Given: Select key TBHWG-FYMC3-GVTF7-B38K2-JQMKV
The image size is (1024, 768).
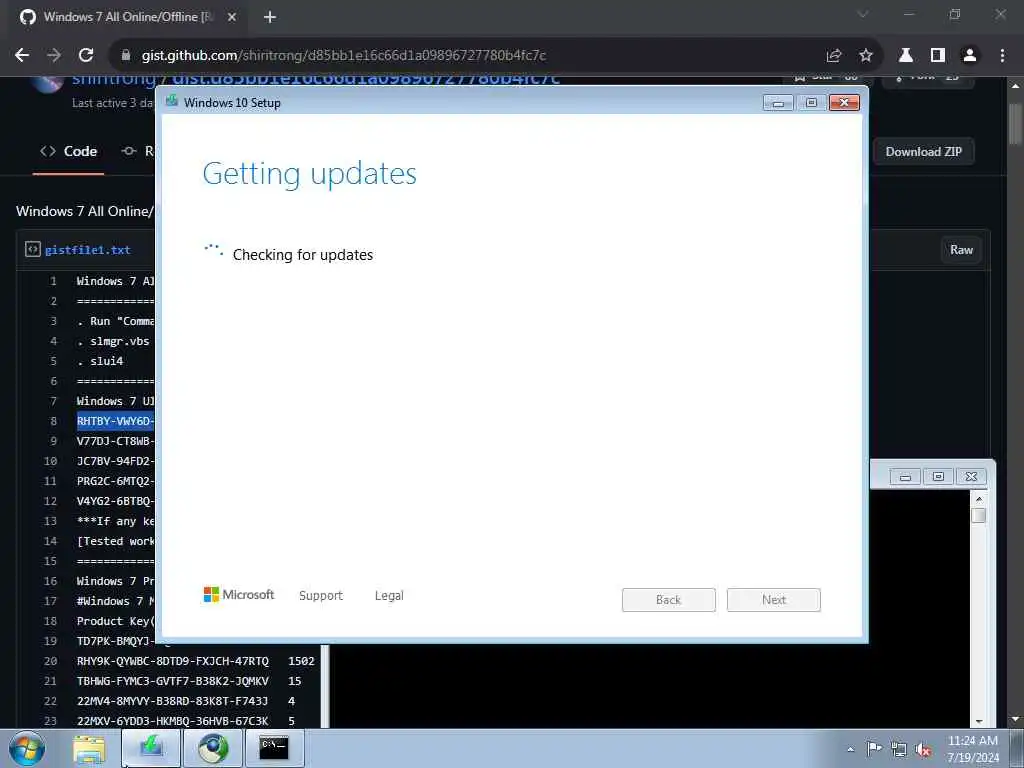Looking at the screenshot, I should point(172,681).
